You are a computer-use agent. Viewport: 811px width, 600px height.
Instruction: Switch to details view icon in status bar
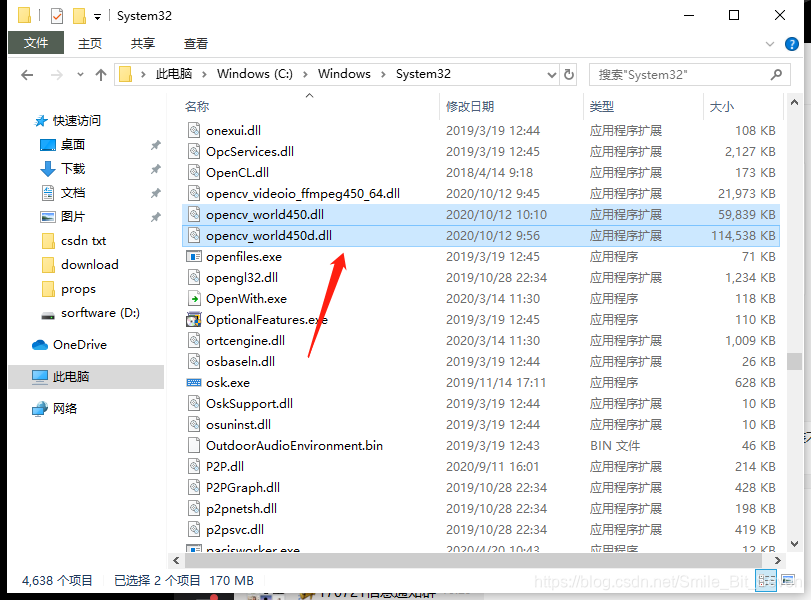tap(766, 580)
